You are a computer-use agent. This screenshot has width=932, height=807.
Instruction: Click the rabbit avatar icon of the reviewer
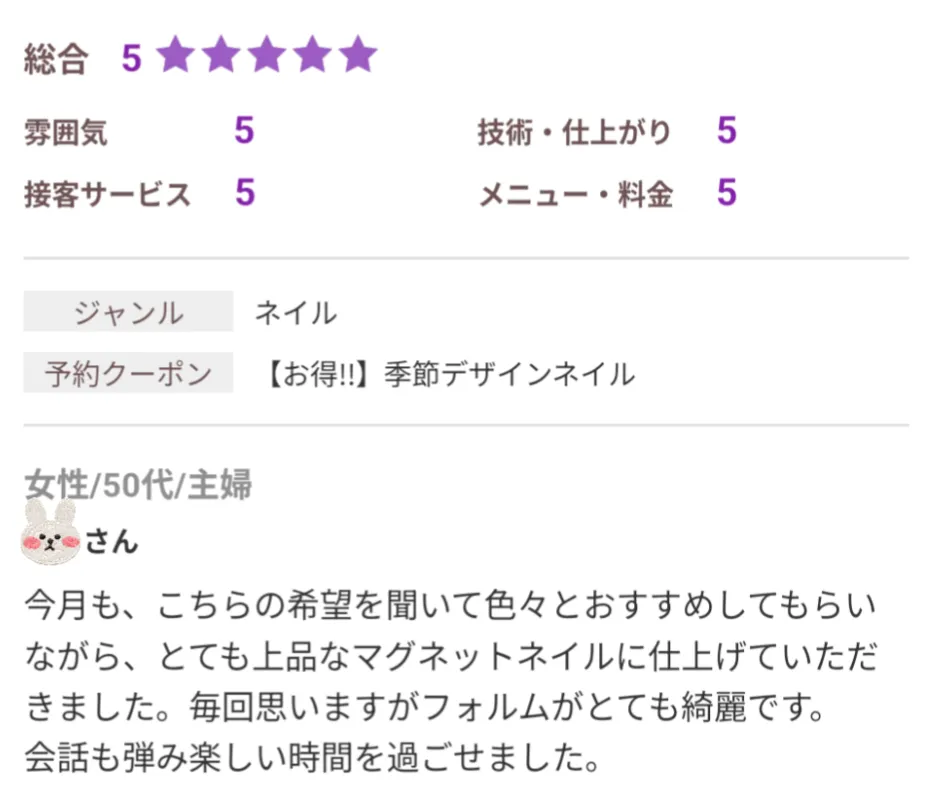click(x=50, y=531)
